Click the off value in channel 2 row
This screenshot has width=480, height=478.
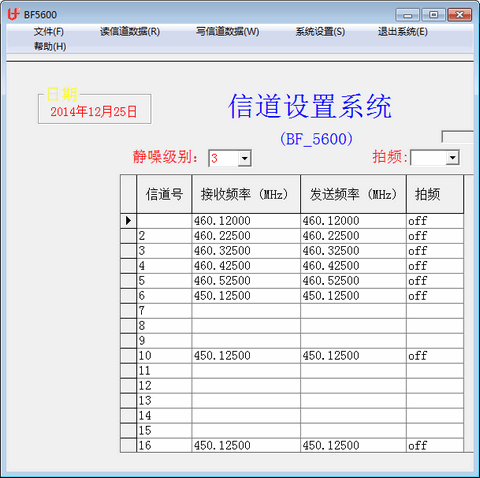pyautogui.click(x=435, y=236)
